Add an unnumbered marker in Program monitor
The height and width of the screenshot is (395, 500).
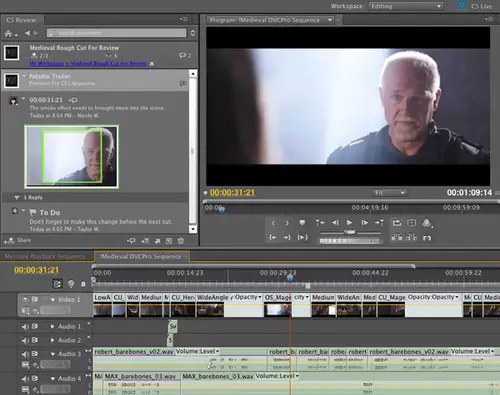302,222
